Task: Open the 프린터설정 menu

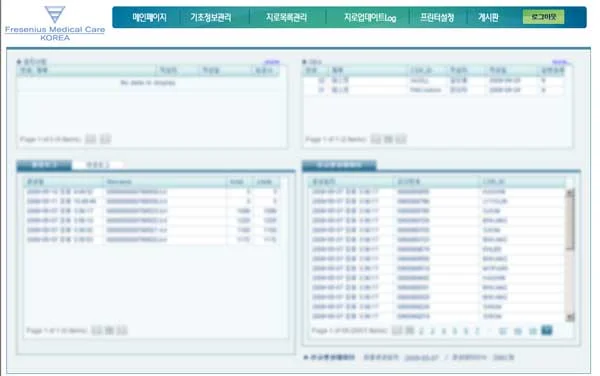Action: [x=437, y=17]
